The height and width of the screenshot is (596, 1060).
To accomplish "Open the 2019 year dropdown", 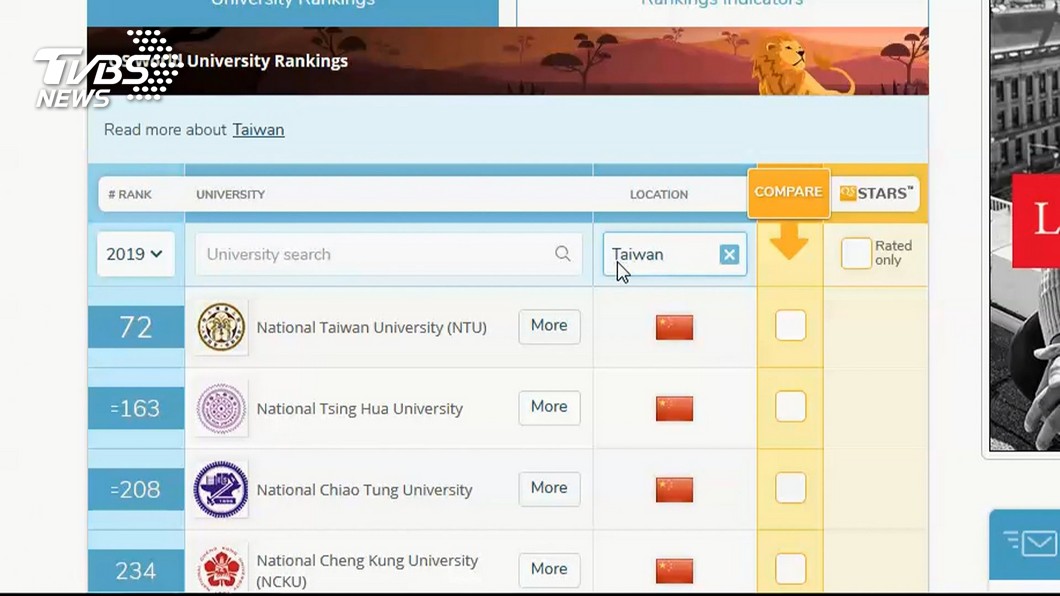I will pyautogui.click(x=135, y=254).
